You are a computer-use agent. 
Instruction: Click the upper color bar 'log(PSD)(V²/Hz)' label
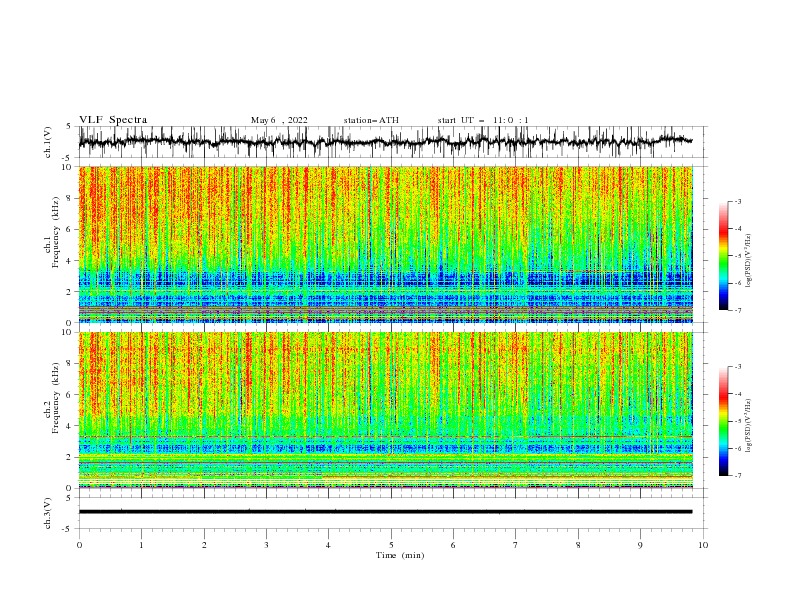pyautogui.click(x=749, y=261)
